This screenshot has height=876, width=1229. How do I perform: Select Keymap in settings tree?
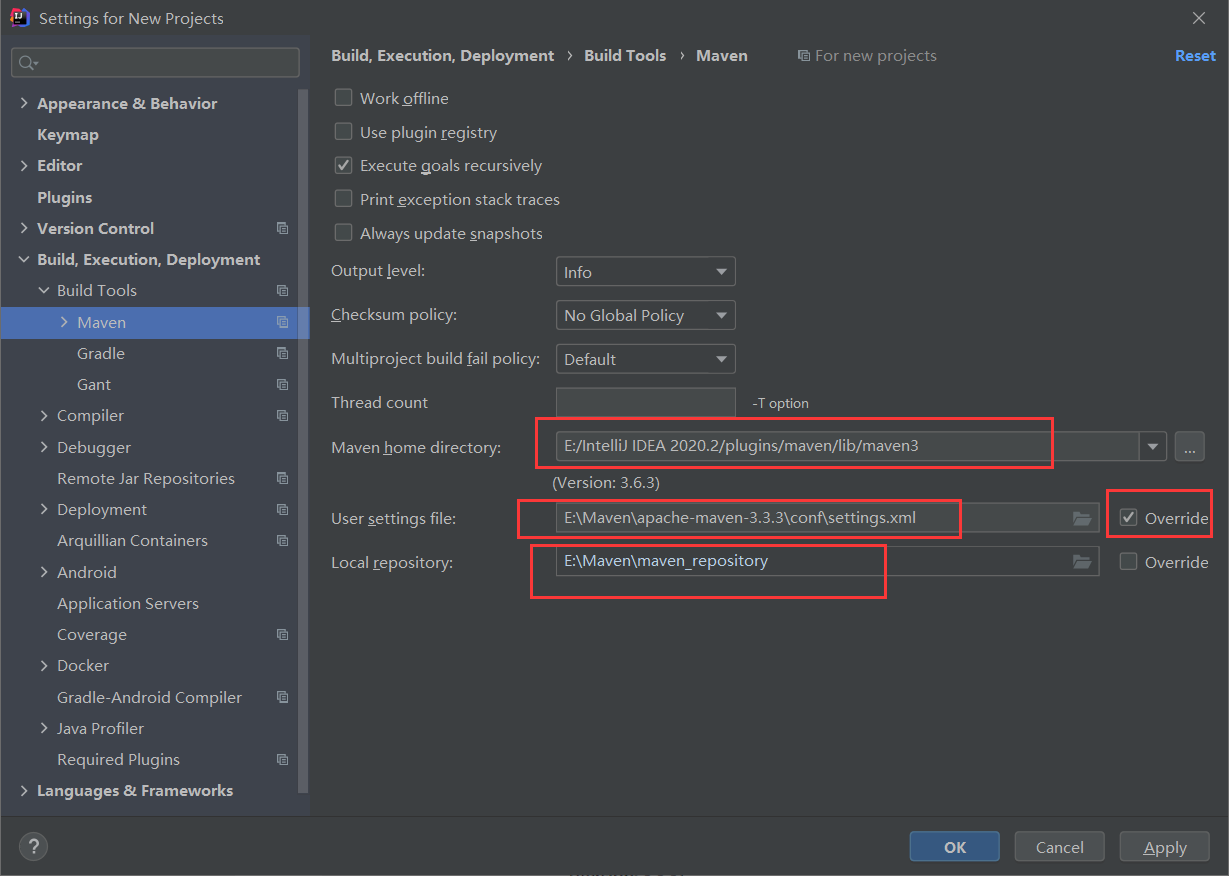pos(68,134)
